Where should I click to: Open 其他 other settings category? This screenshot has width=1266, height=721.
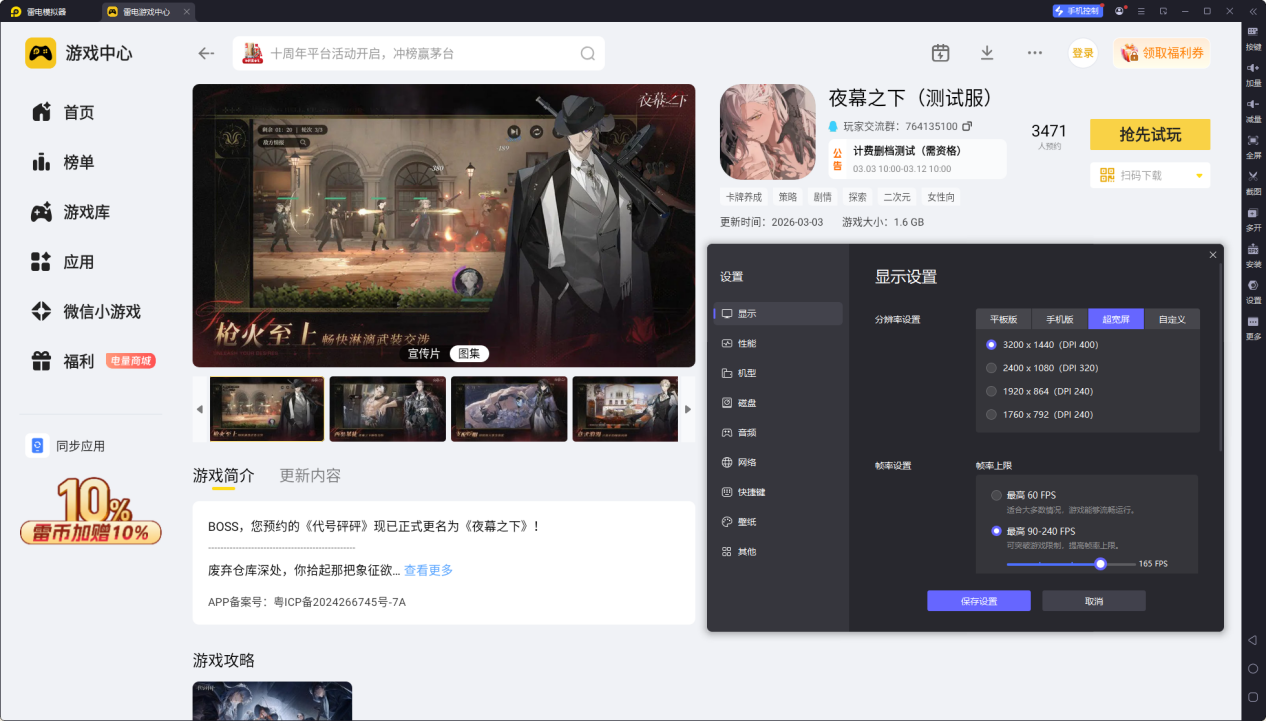click(778, 551)
